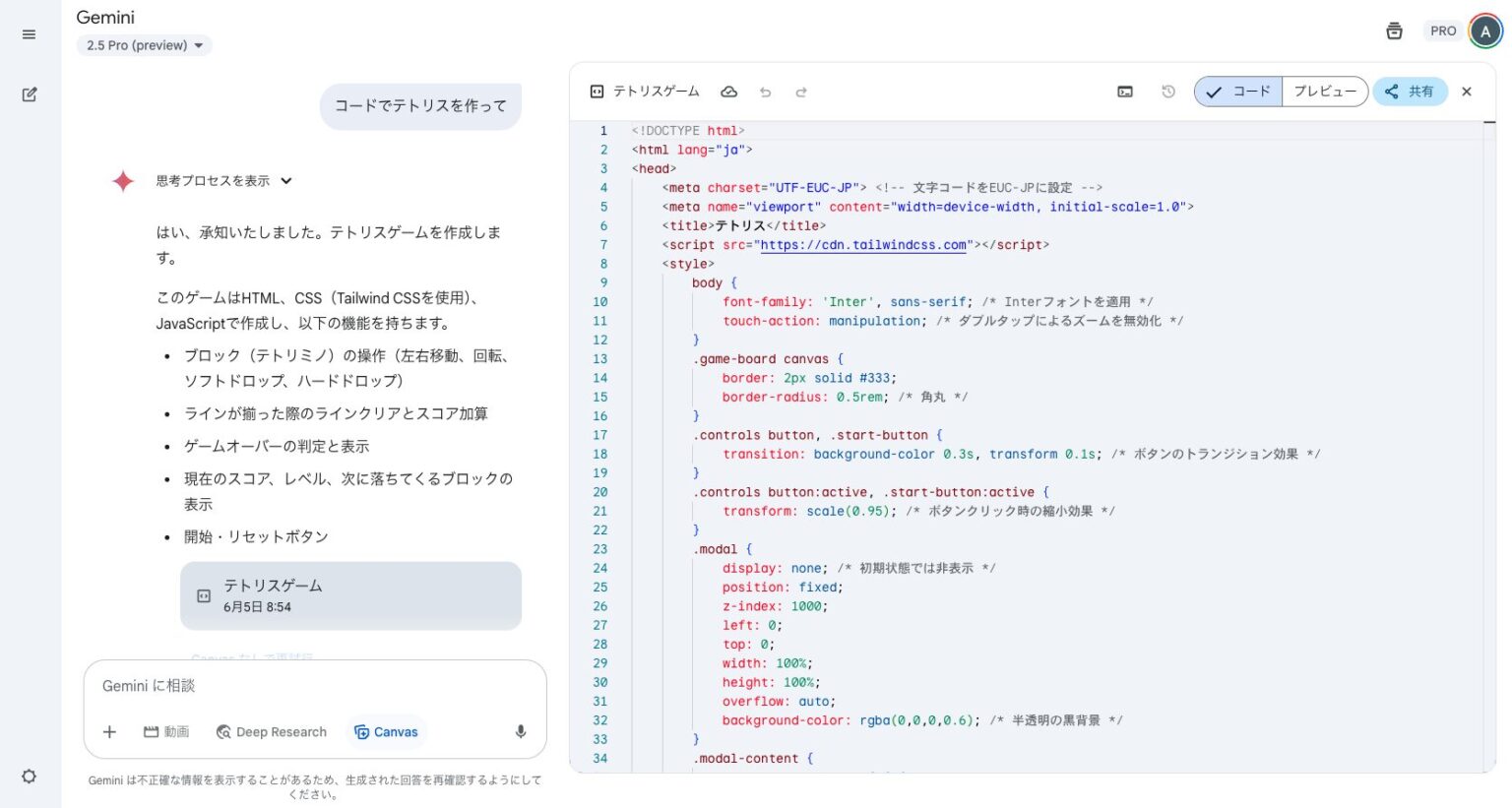Choose 動画 in the prompt options
The height and width of the screenshot is (808, 1512).
(x=164, y=731)
